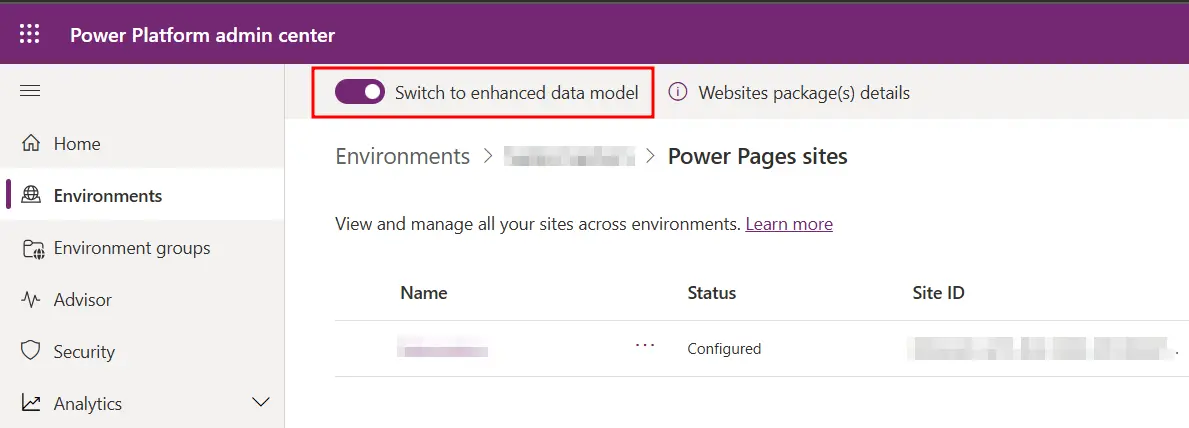Click Websites package(s) details
The height and width of the screenshot is (428, 1189).
[x=804, y=93]
